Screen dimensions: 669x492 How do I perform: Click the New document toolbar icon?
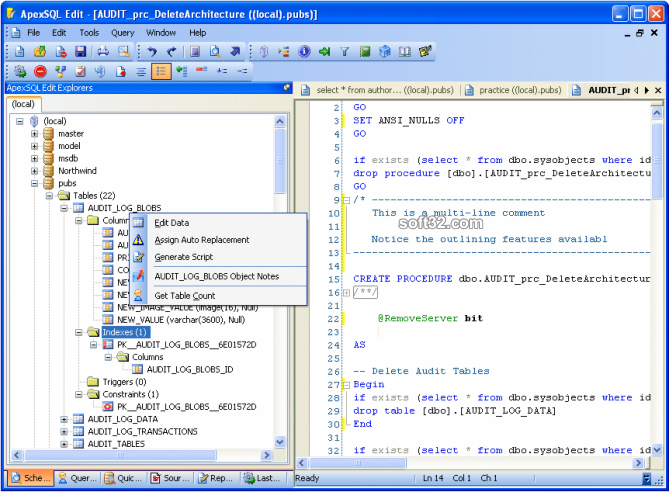(20, 52)
